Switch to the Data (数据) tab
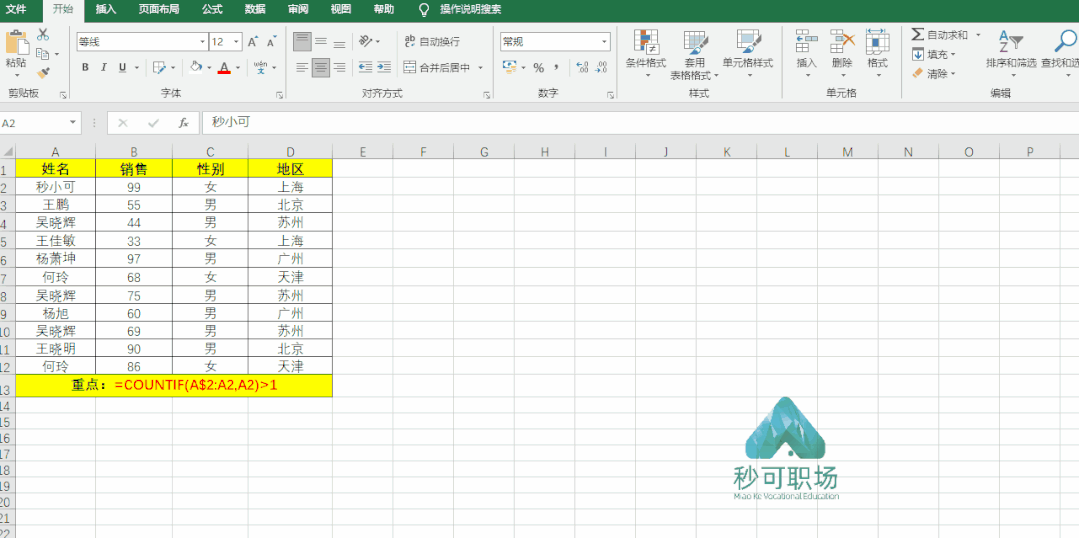 [x=255, y=10]
